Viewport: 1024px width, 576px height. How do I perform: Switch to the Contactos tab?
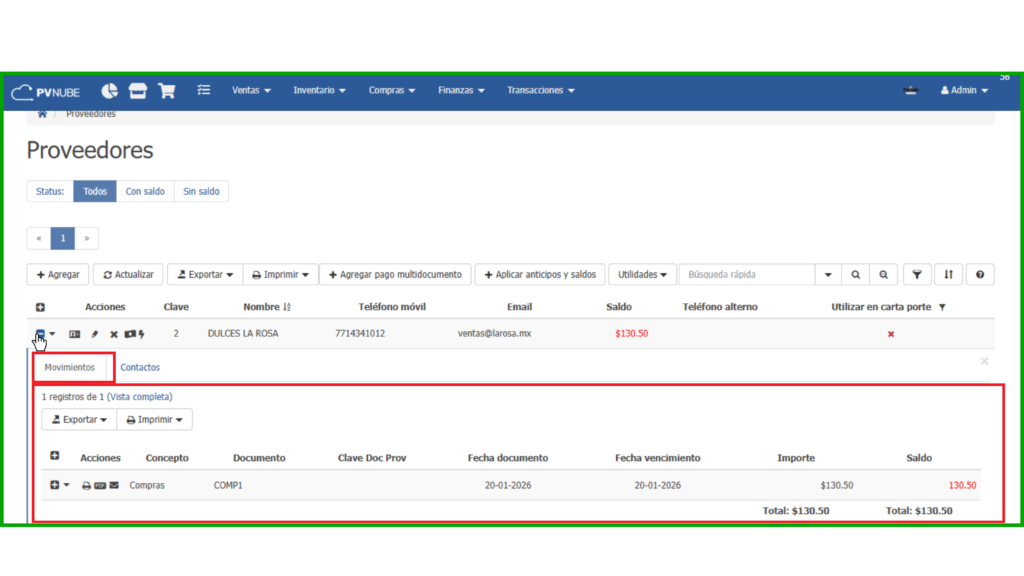click(140, 367)
